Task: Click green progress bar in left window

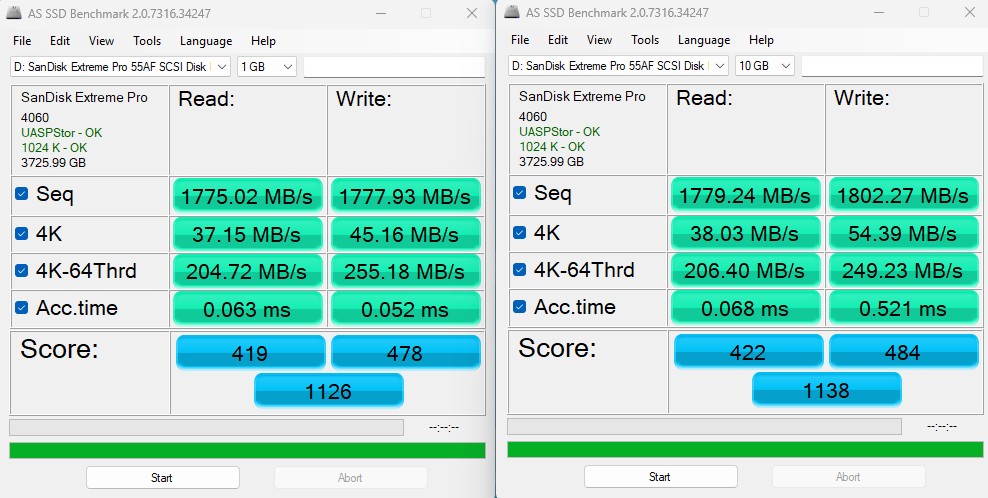Action: tap(247, 450)
